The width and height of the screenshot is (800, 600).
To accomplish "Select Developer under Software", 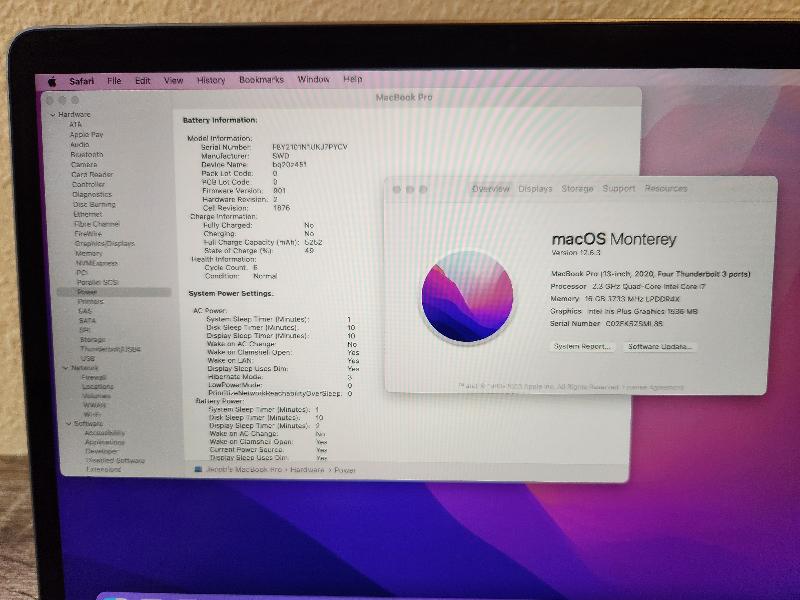I will [102, 451].
